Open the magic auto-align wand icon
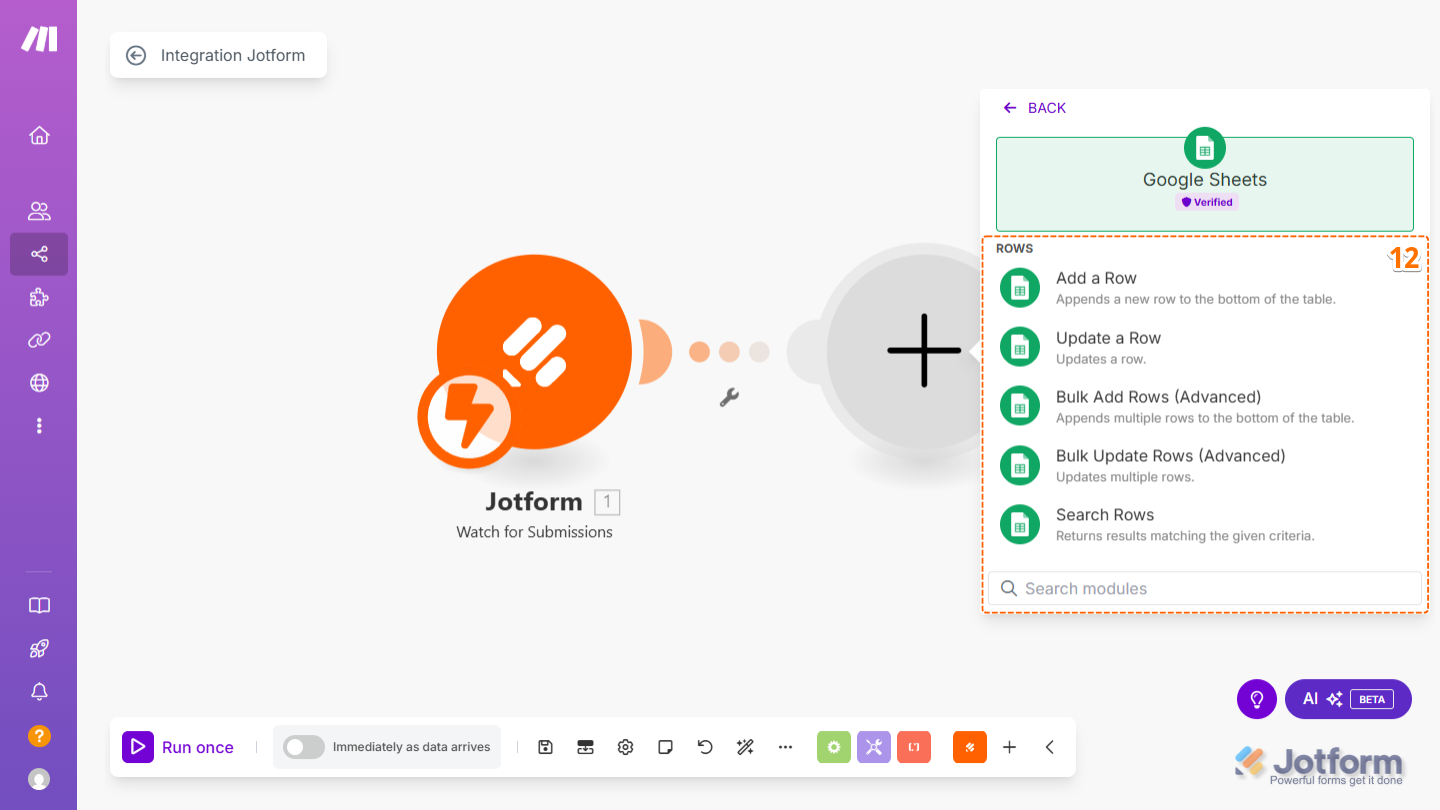 coord(745,747)
